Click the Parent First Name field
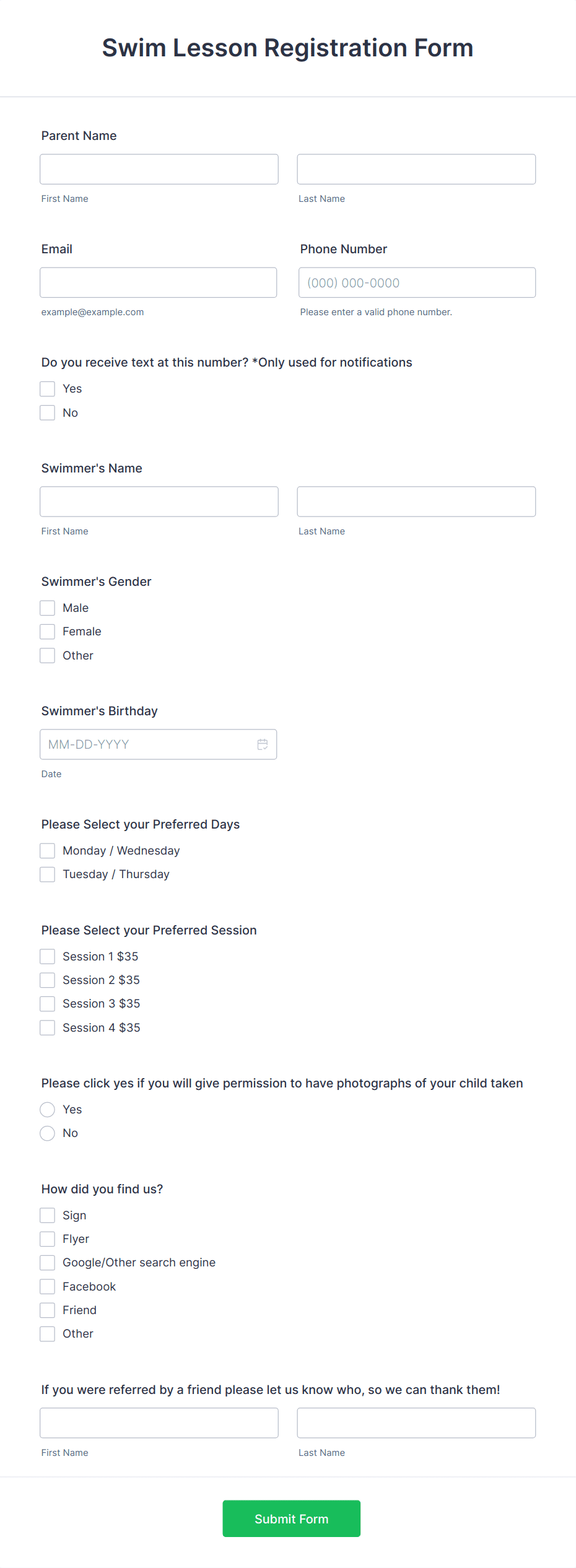Image resolution: width=576 pixels, height=1568 pixels. point(159,168)
